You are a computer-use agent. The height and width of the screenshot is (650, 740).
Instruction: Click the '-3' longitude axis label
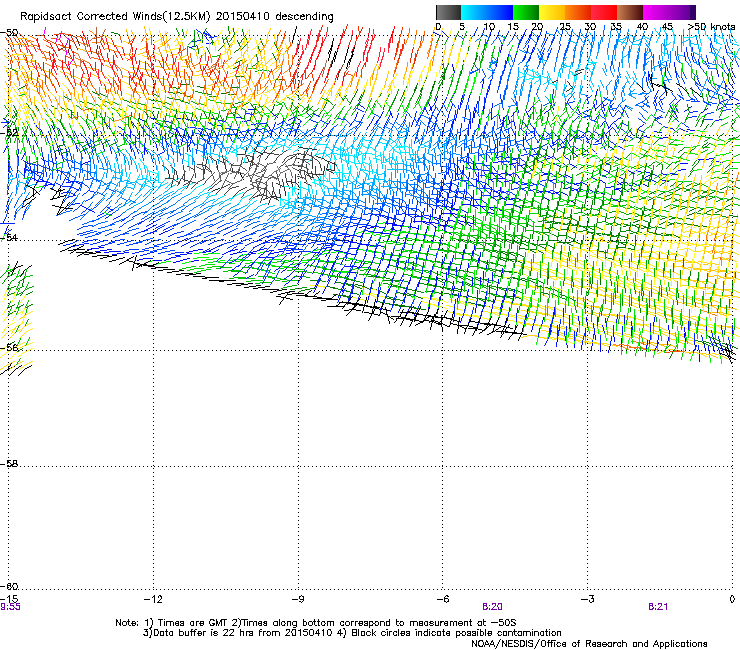point(587,599)
